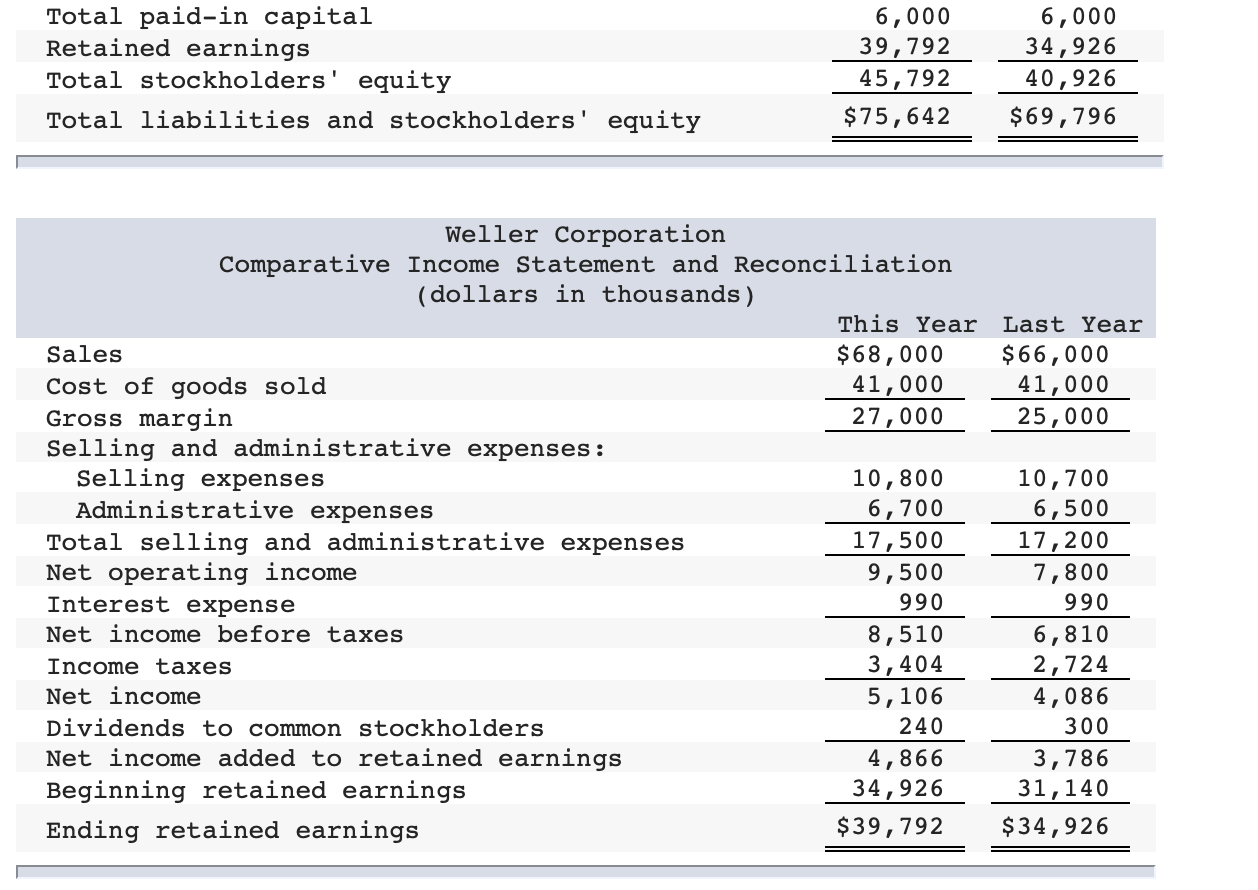The width and height of the screenshot is (1258, 890).
Task: Click the 4,086 net income value
Action: [1071, 696]
